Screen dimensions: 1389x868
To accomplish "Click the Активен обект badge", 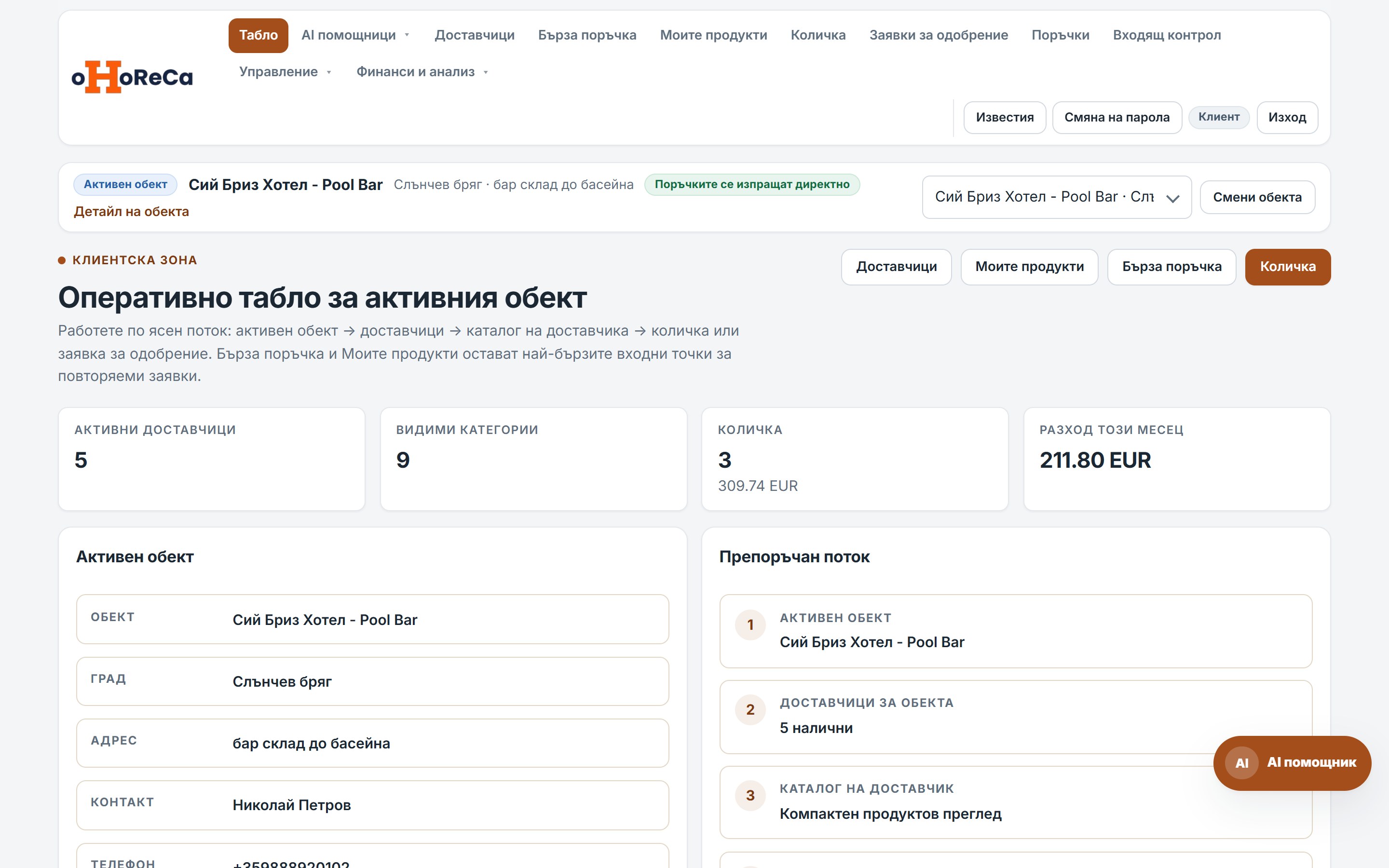I will pos(125,185).
